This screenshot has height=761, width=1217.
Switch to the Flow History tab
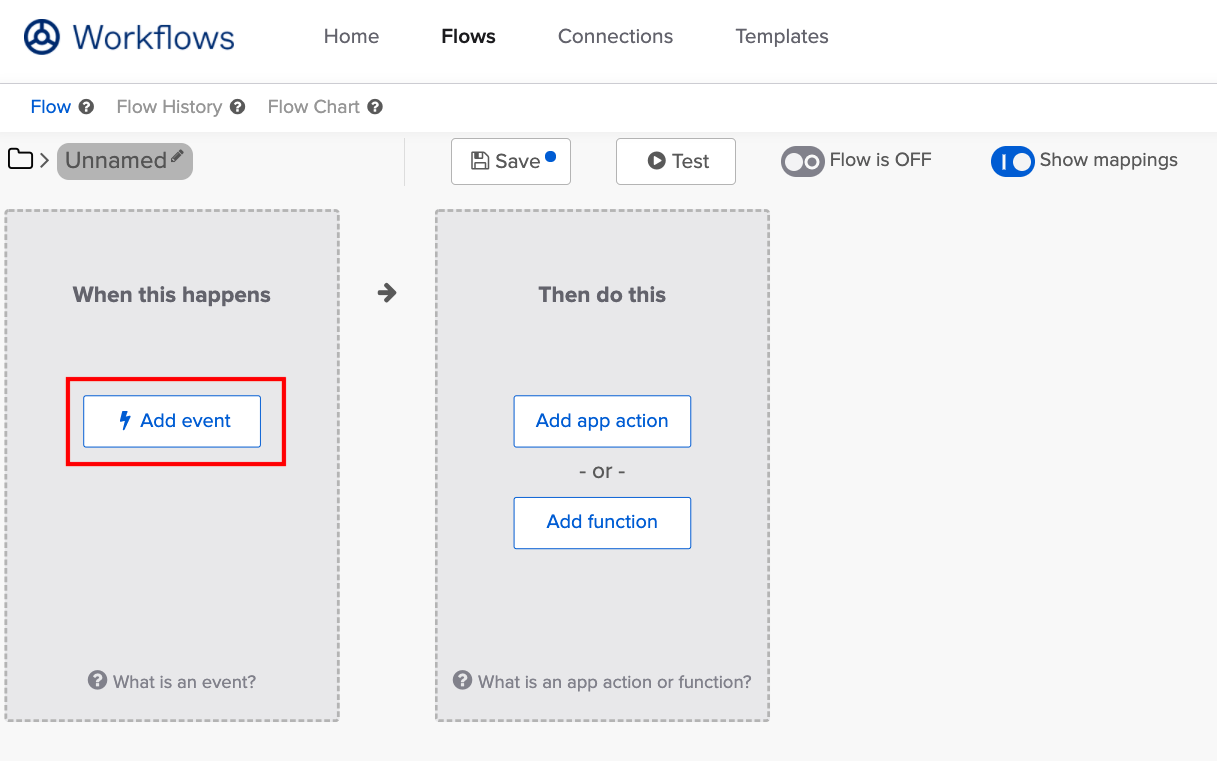(x=169, y=107)
